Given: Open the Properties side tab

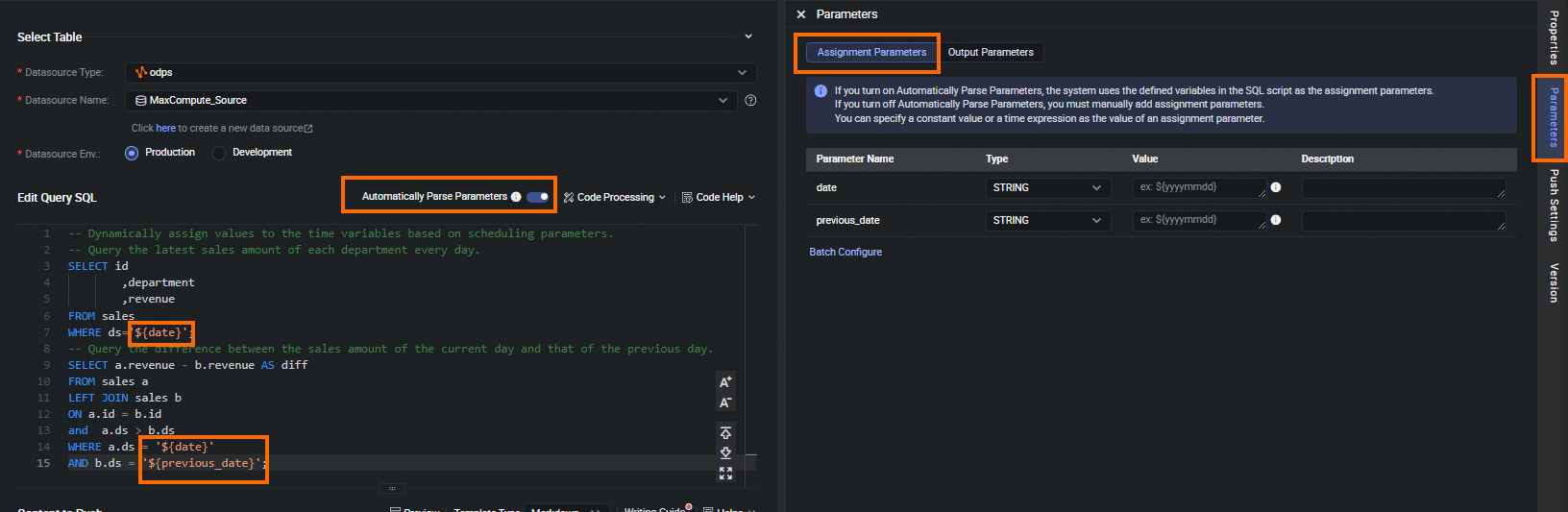Looking at the screenshot, I should 1554,37.
